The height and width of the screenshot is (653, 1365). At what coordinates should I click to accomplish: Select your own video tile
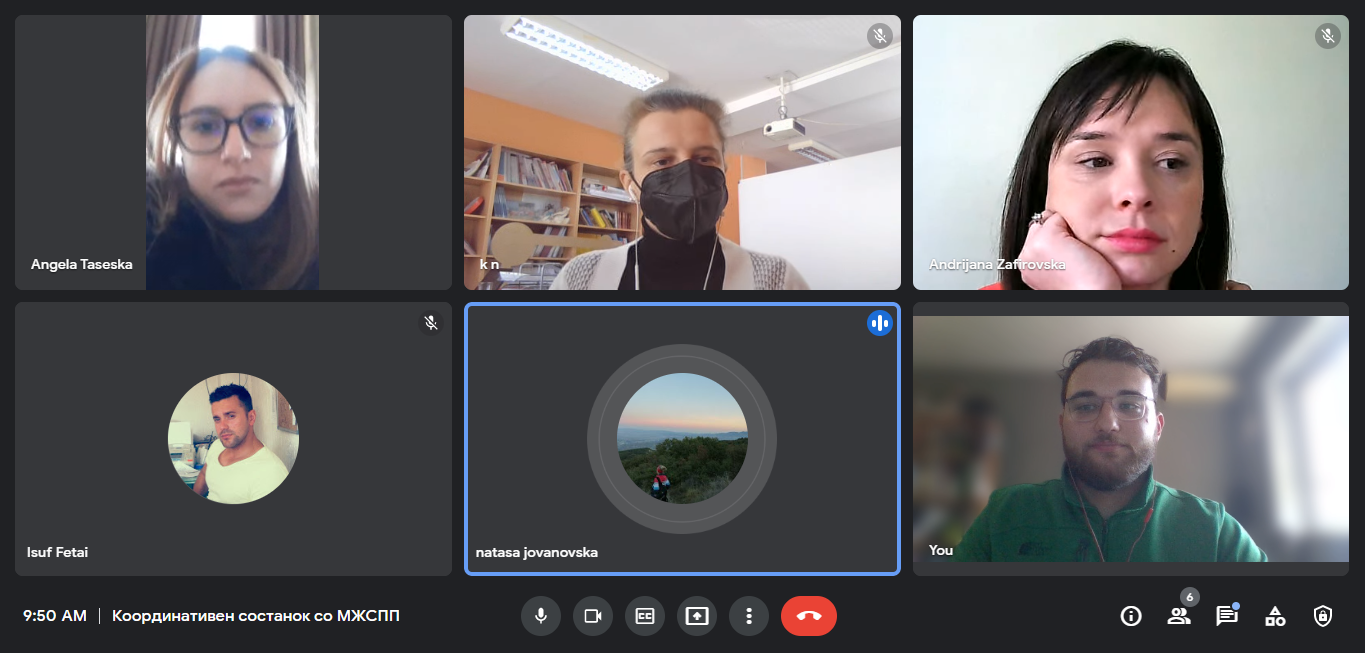(1130, 438)
